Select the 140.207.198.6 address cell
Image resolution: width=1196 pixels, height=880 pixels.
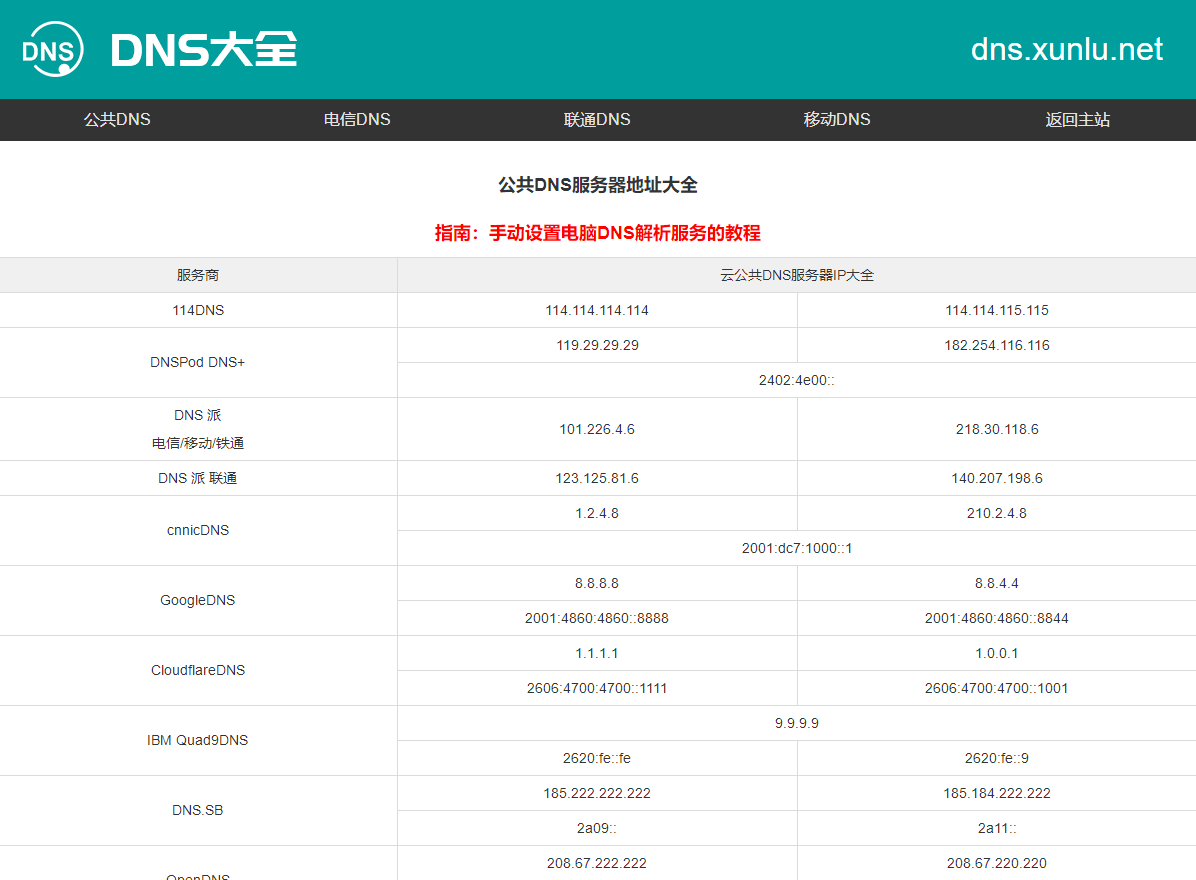click(996, 478)
